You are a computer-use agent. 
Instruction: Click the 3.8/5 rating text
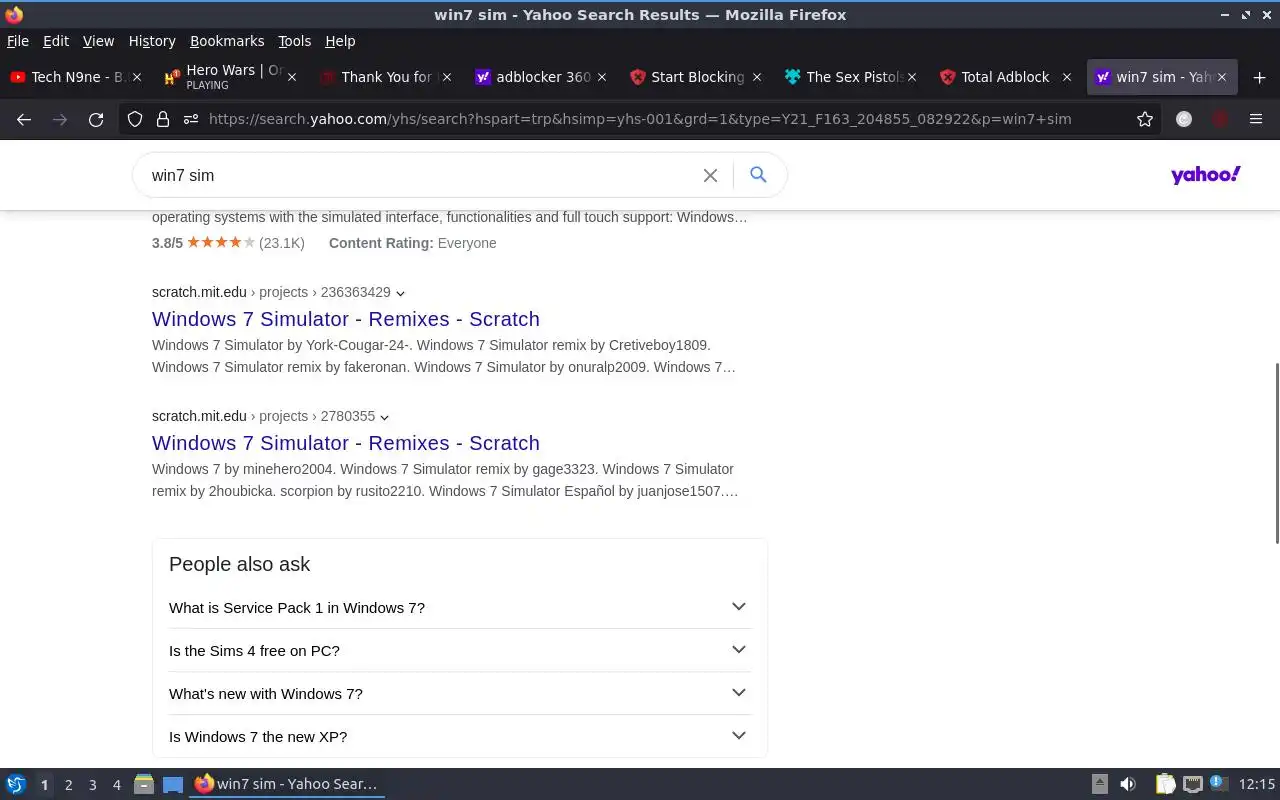pos(167,243)
